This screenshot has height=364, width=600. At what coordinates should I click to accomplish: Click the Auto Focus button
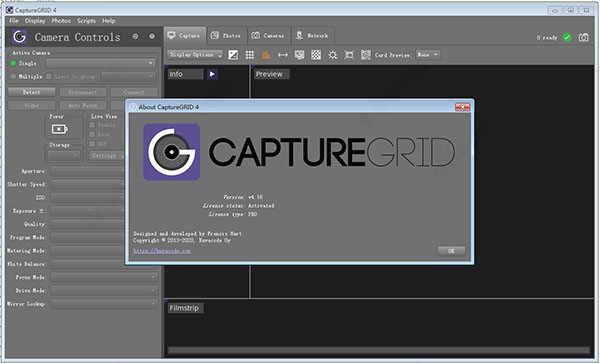pos(83,105)
